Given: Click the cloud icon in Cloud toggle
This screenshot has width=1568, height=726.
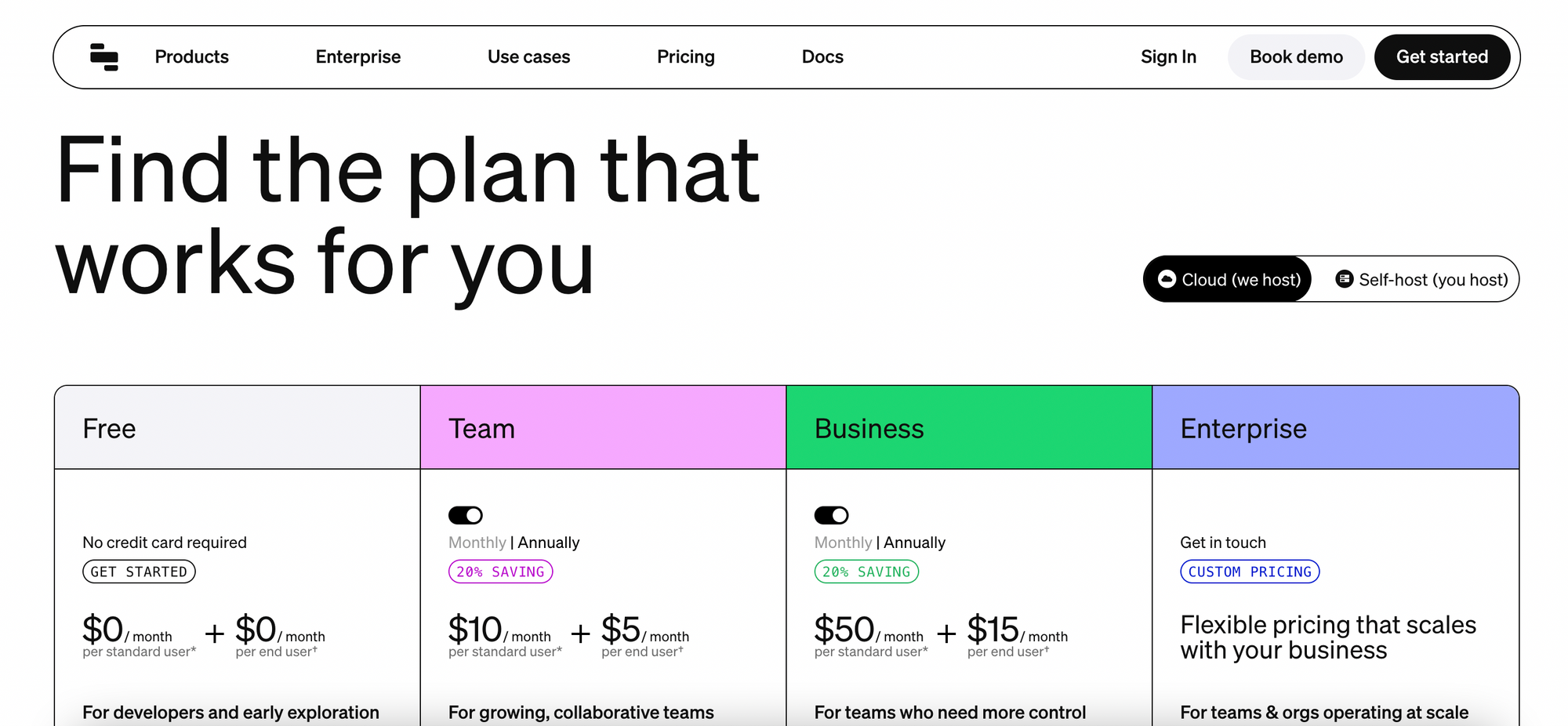Looking at the screenshot, I should tap(1167, 279).
